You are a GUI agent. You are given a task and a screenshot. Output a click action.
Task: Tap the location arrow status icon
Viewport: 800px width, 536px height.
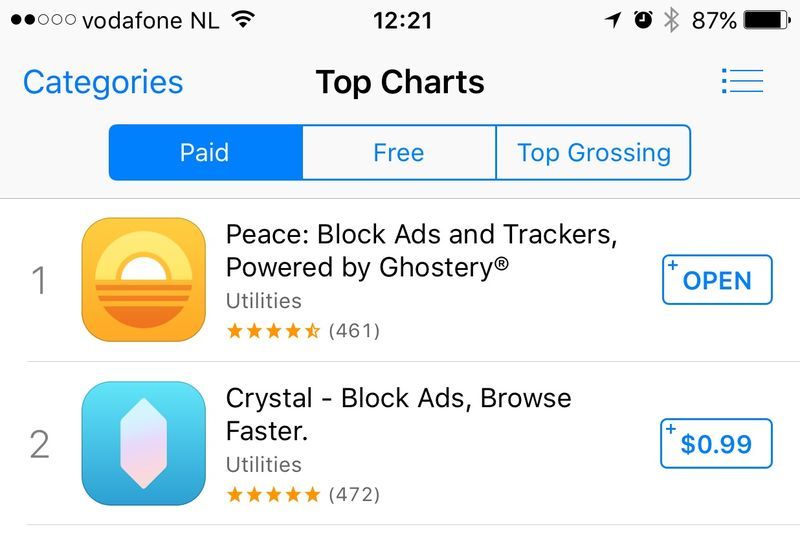613,20
